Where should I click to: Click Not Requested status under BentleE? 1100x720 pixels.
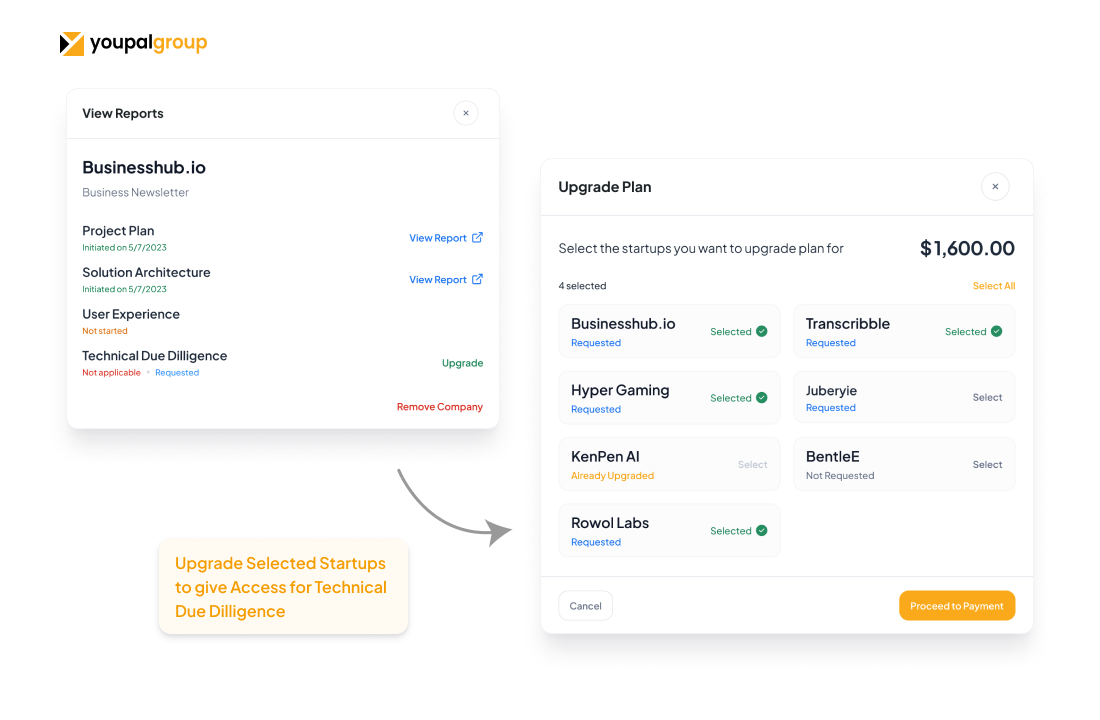coord(840,476)
